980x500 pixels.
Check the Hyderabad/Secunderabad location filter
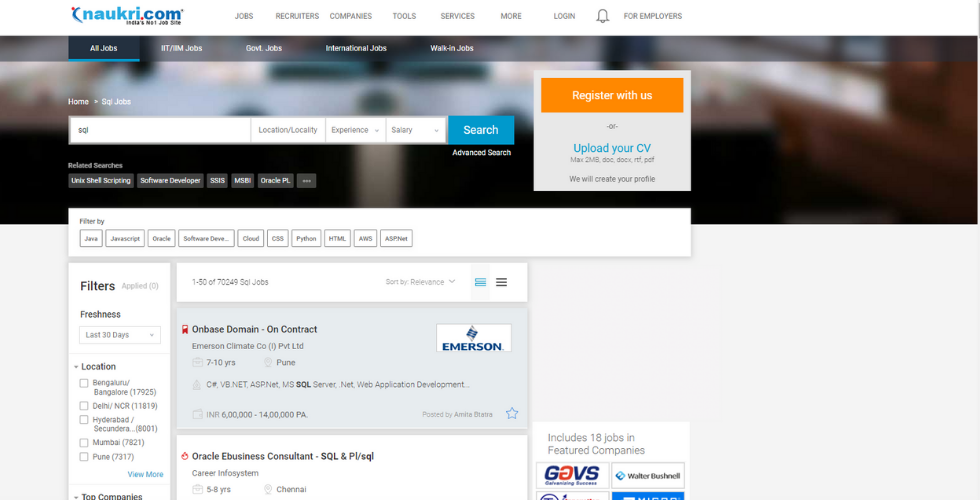pyautogui.click(x=84, y=420)
